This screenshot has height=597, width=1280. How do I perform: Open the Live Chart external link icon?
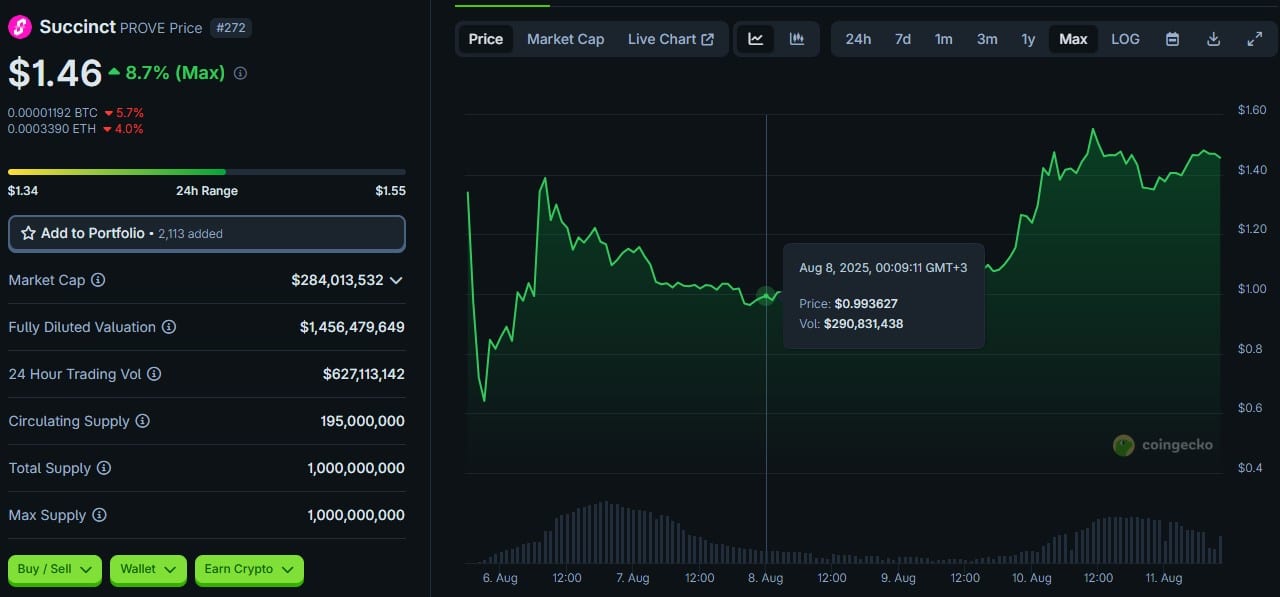coord(709,38)
